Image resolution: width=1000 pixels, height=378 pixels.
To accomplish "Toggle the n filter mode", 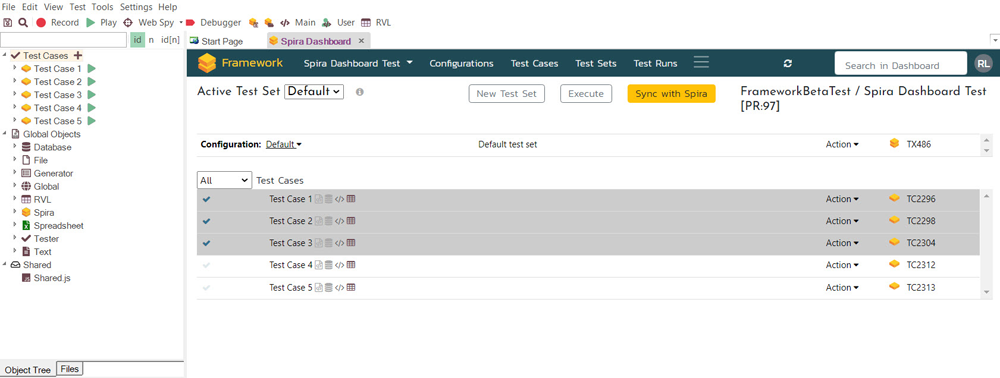I will (x=151, y=40).
